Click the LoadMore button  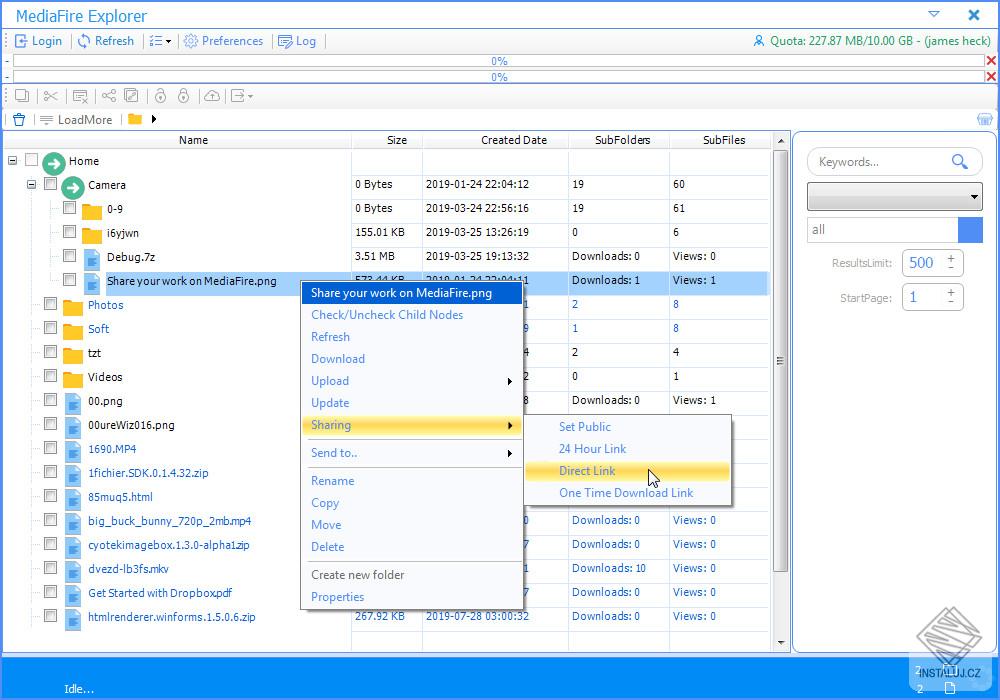tap(76, 119)
